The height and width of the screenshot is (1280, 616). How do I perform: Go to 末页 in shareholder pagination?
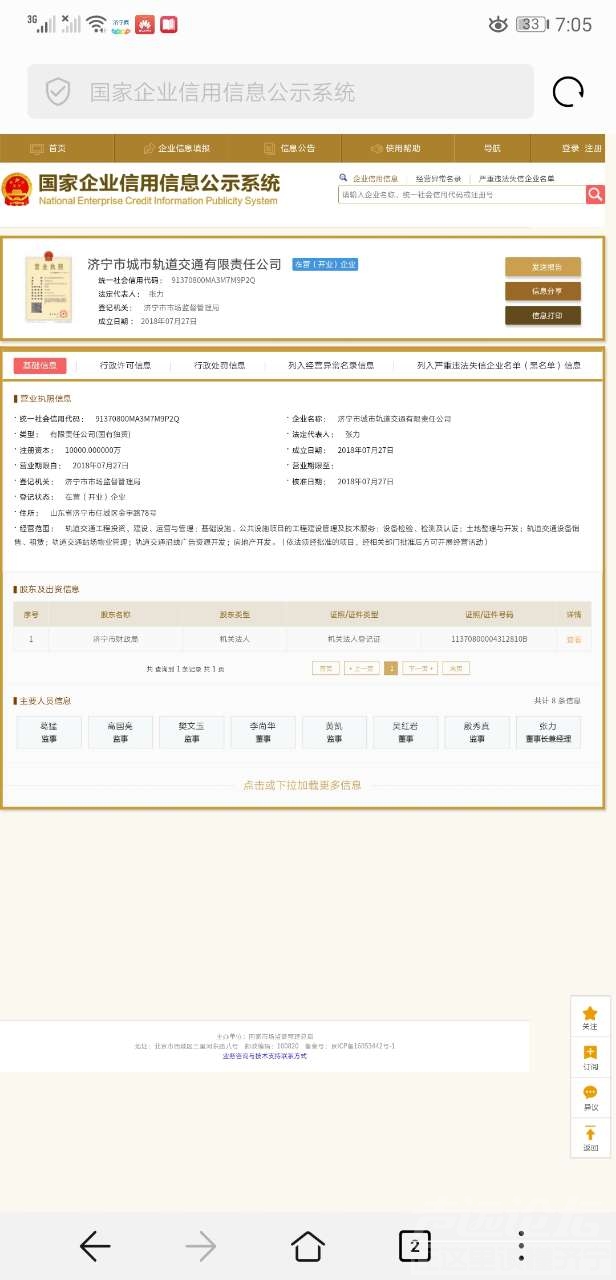point(456,668)
